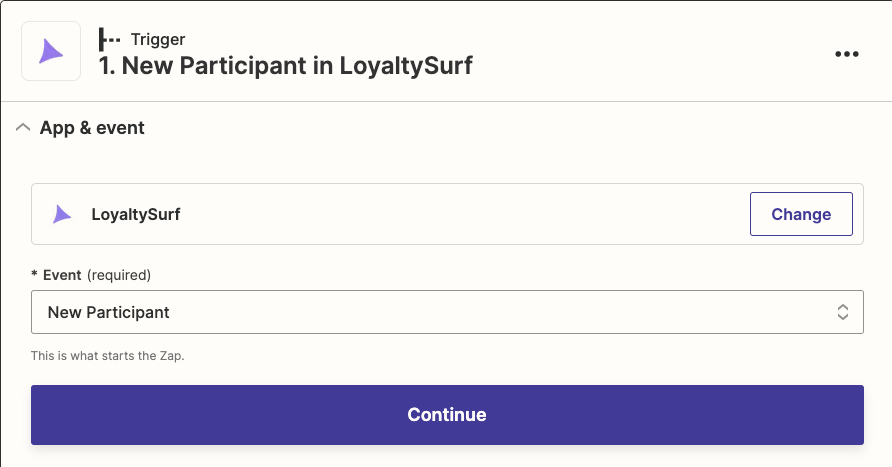892x467 pixels.
Task: Click the large LoyaltySurf logo in step header
Action: (51, 51)
